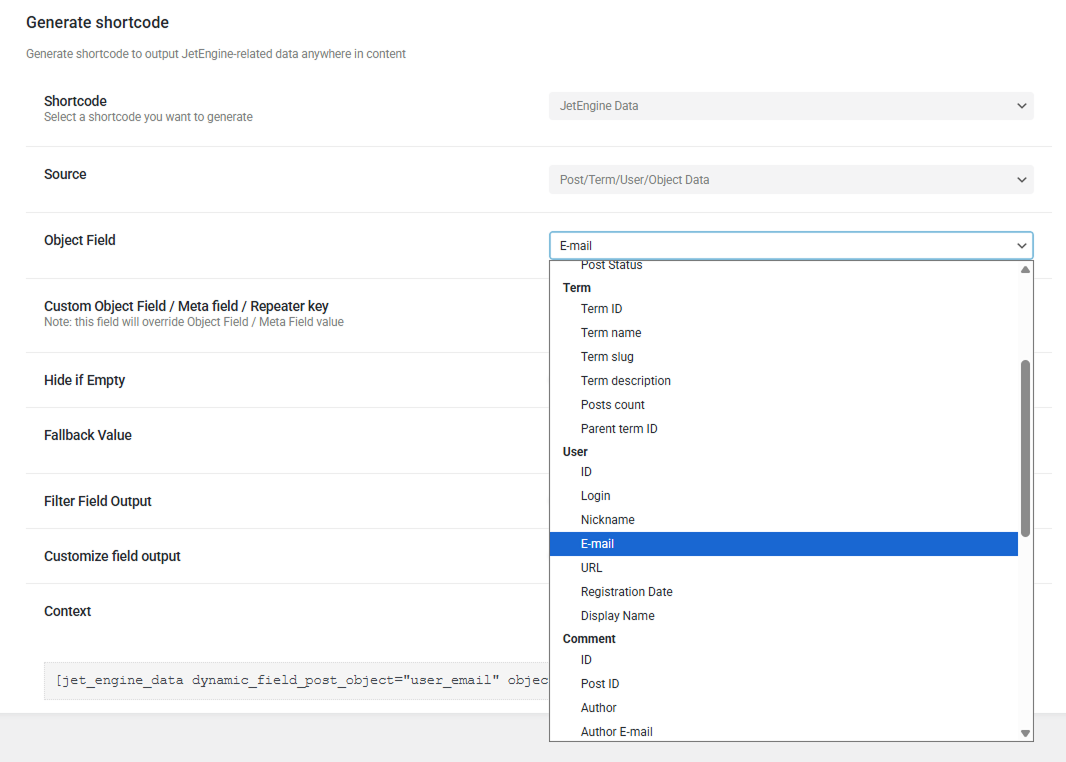Select the highlighted E-mail option
The height and width of the screenshot is (762, 1066).
[784, 544]
